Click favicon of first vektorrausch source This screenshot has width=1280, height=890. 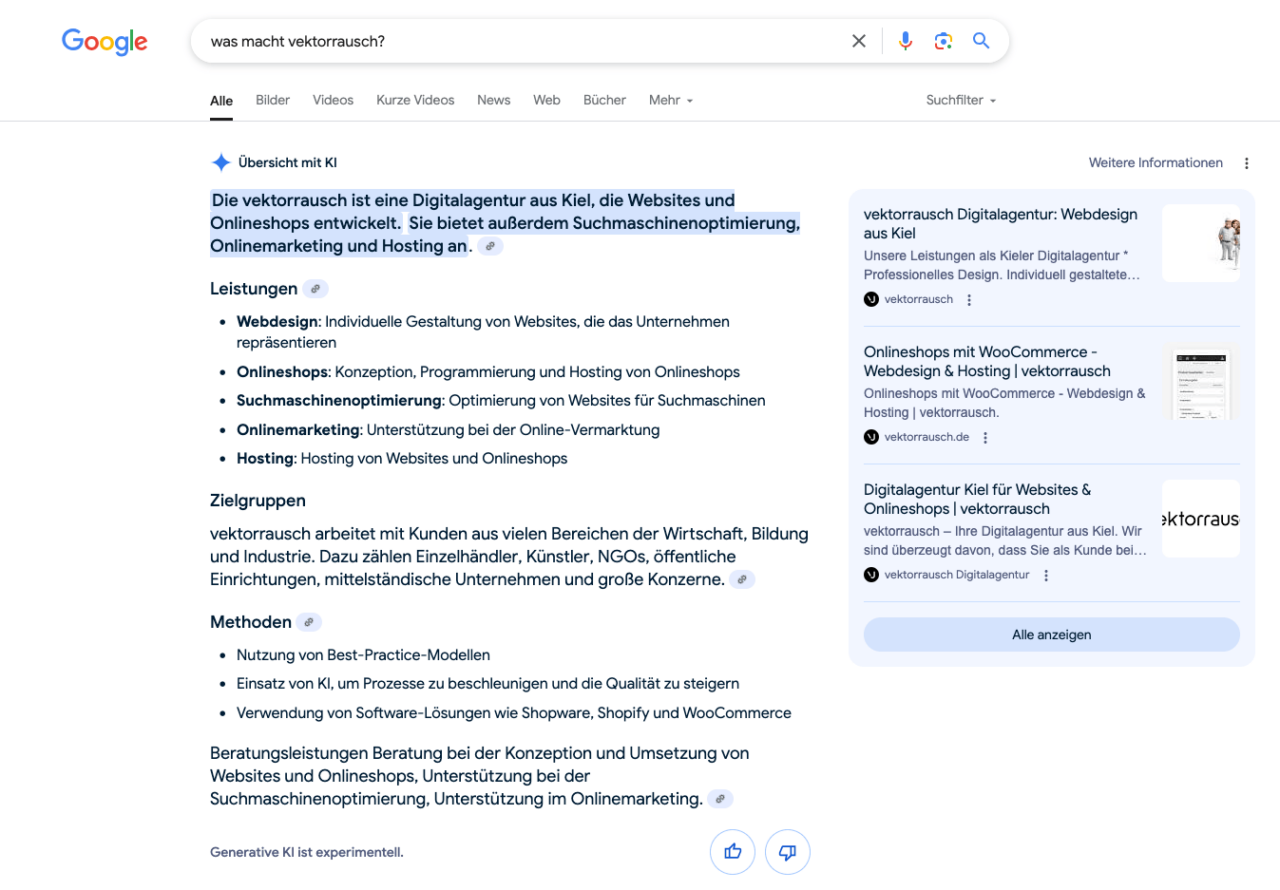pyautogui.click(x=871, y=299)
